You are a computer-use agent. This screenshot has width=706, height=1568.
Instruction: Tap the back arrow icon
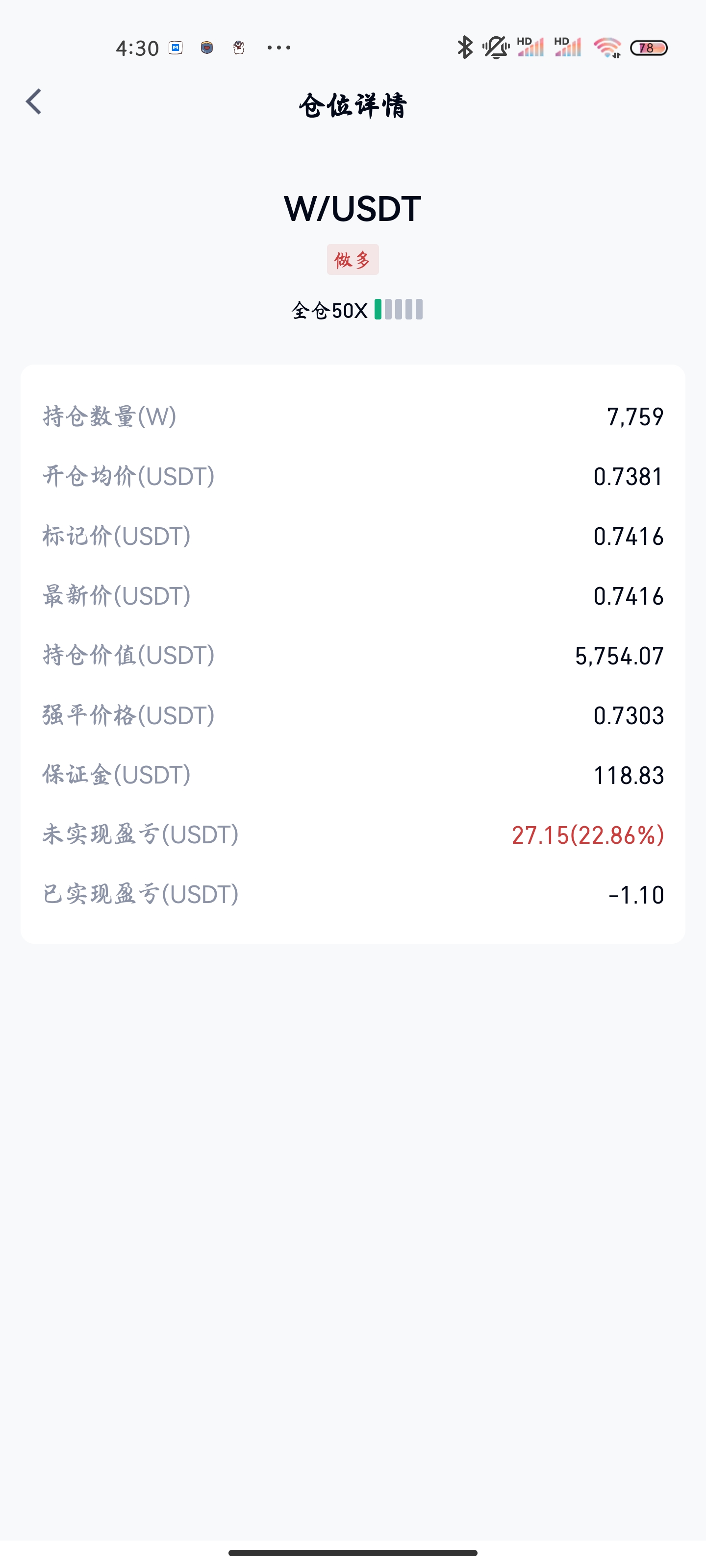(33, 101)
